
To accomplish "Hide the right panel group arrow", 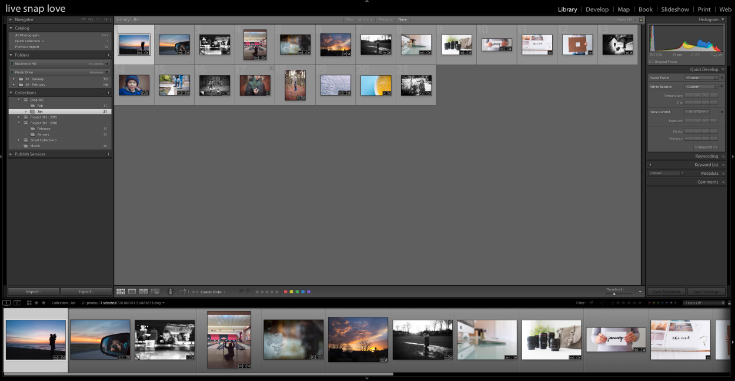I will click(733, 156).
